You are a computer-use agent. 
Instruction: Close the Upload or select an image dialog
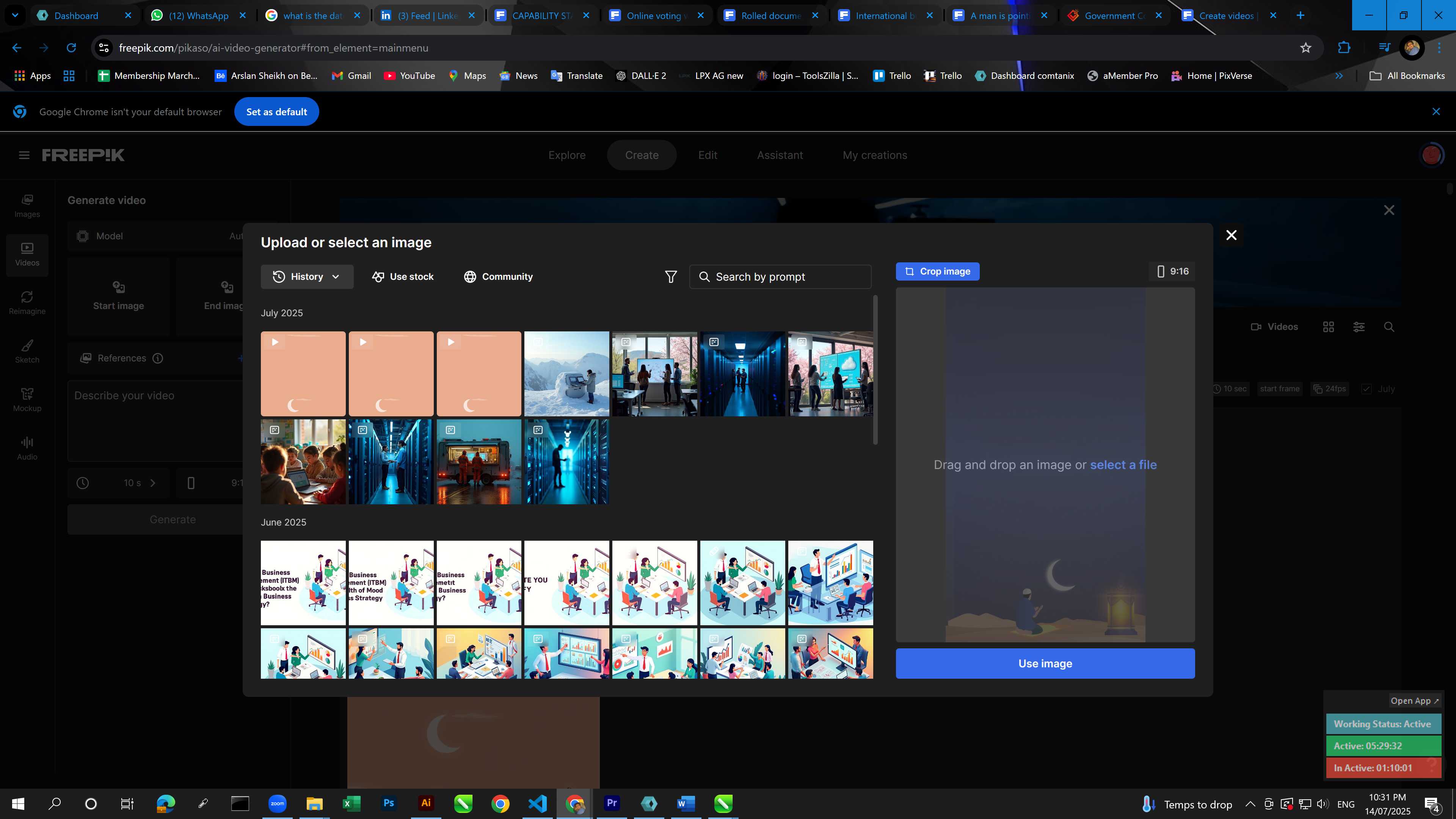[1231, 235]
